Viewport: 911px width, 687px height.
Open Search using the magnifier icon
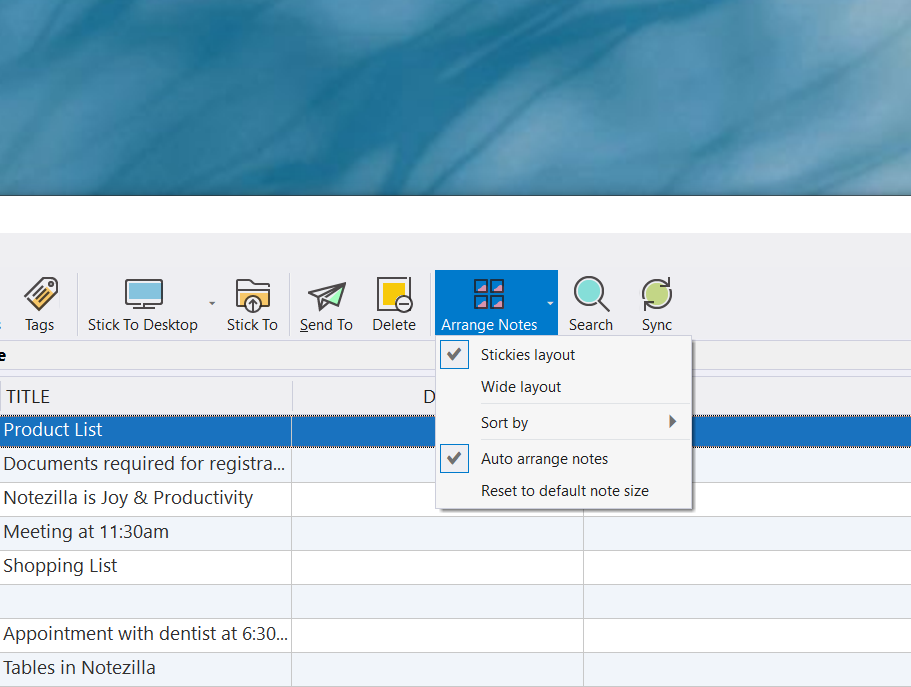point(590,293)
